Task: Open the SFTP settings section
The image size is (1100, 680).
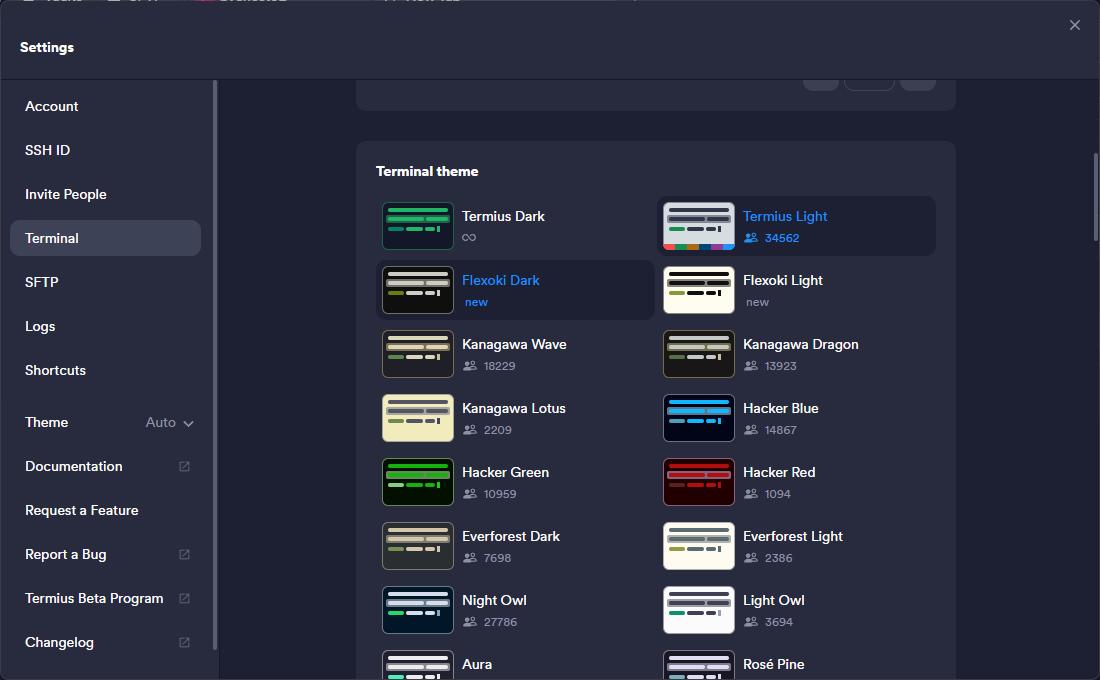Action: 105,282
